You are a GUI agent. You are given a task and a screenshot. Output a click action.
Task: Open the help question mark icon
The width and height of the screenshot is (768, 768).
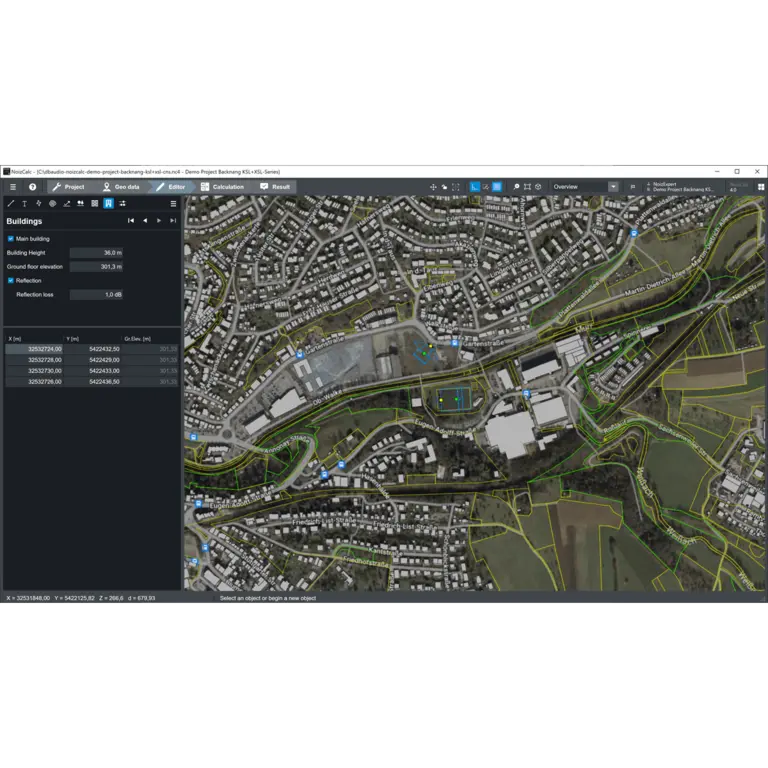32,187
